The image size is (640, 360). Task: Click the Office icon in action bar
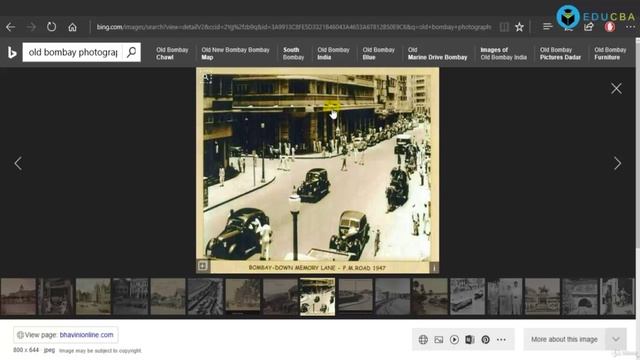pyautogui.click(x=470, y=340)
